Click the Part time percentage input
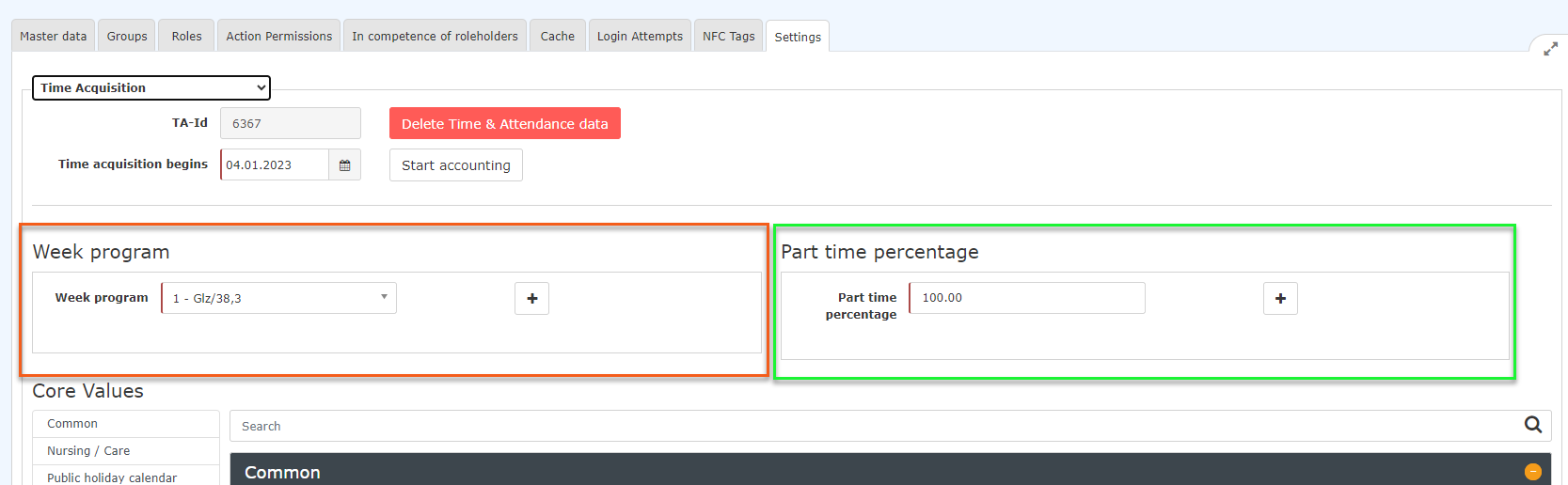The height and width of the screenshot is (485, 1568). coord(1027,298)
